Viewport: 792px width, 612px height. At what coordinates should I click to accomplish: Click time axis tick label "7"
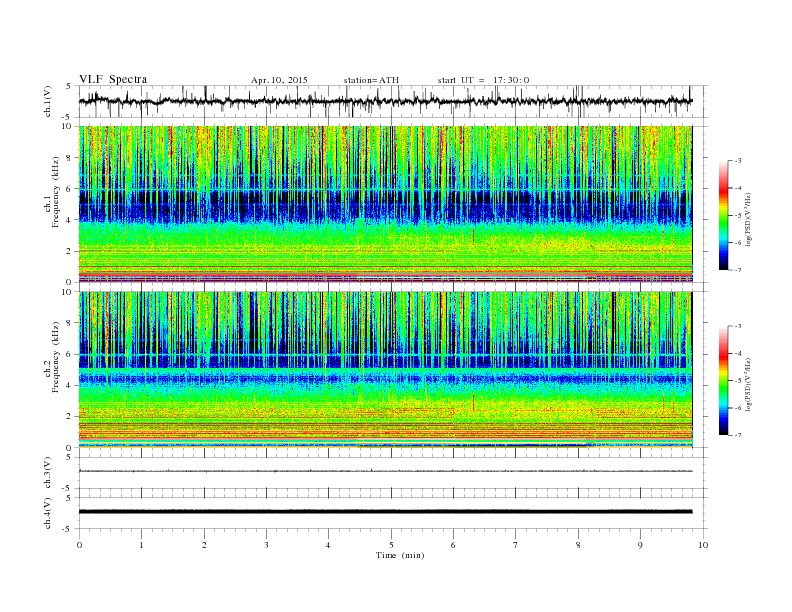[516, 545]
